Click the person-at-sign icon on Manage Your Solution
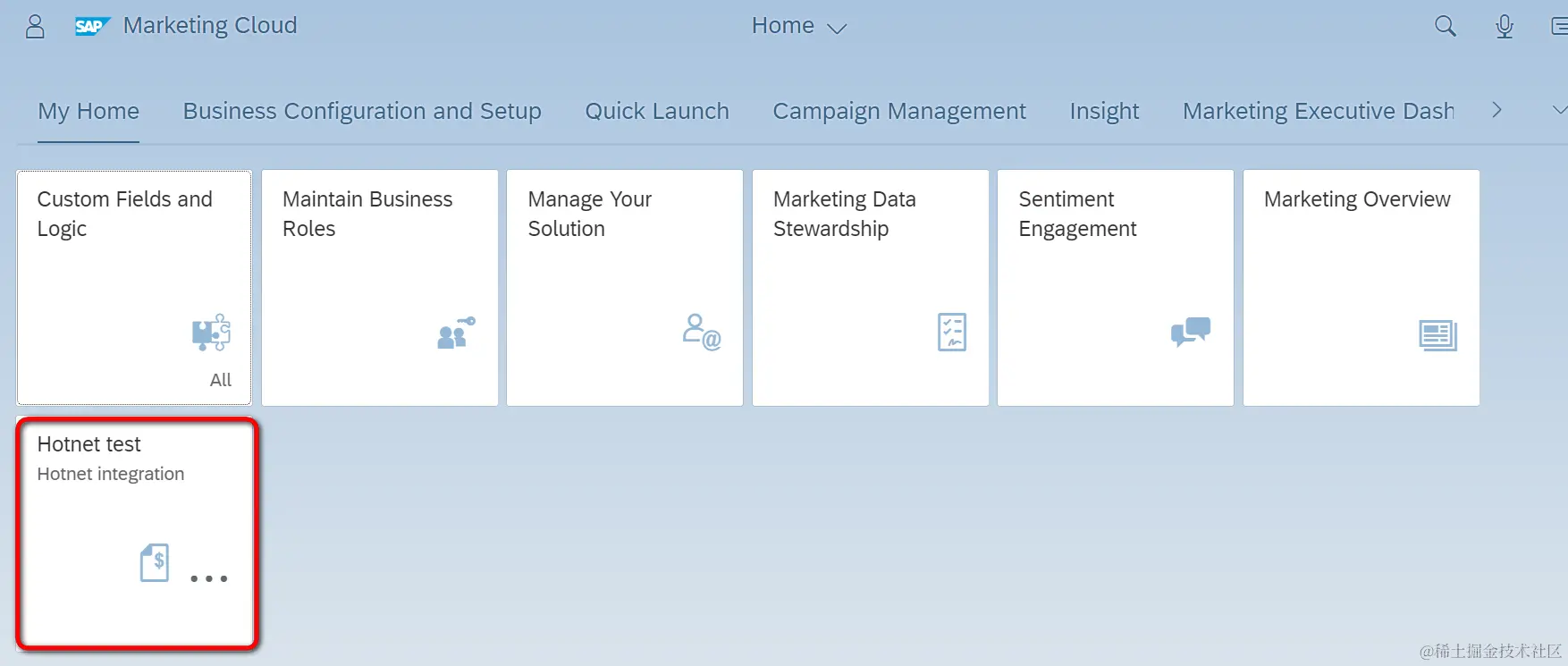 (702, 332)
